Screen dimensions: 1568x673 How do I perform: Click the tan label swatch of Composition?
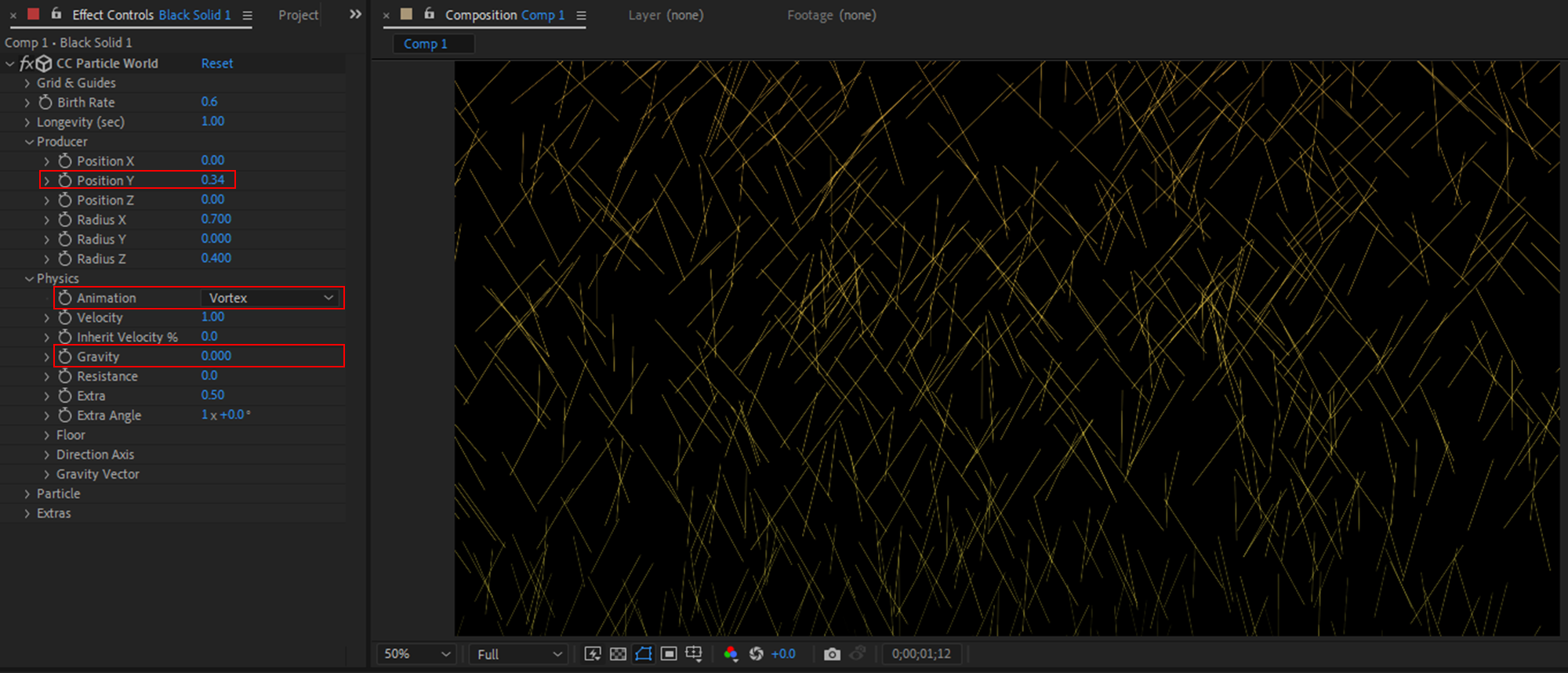tap(406, 13)
